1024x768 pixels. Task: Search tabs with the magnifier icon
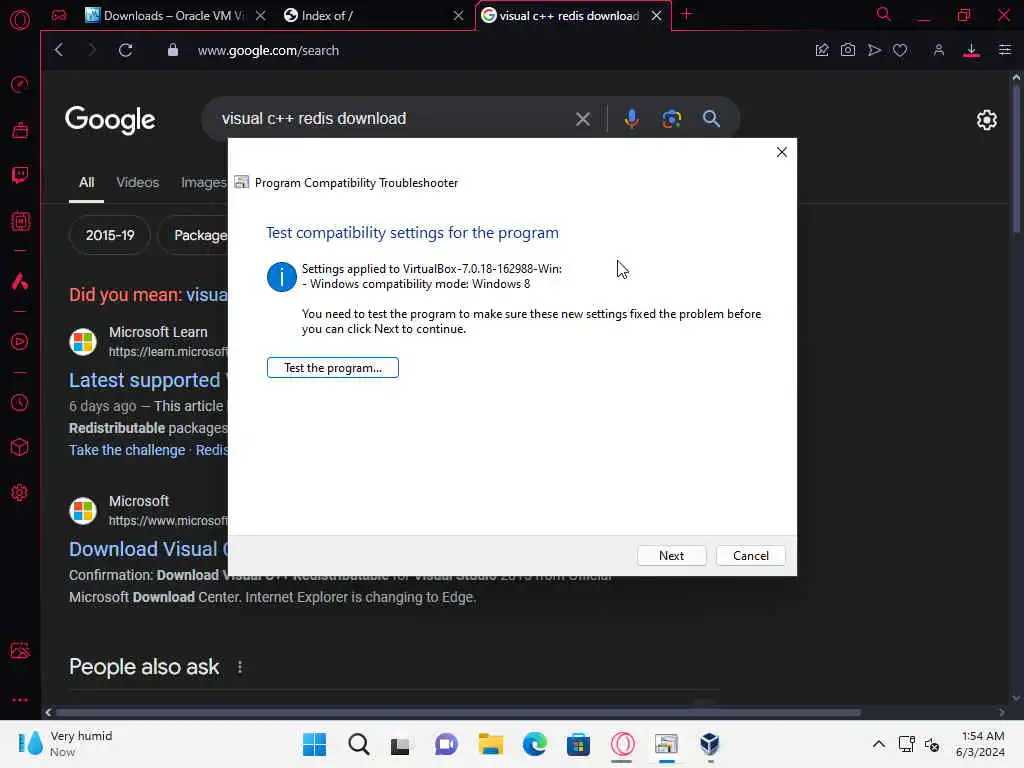pyautogui.click(x=883, y=14)
